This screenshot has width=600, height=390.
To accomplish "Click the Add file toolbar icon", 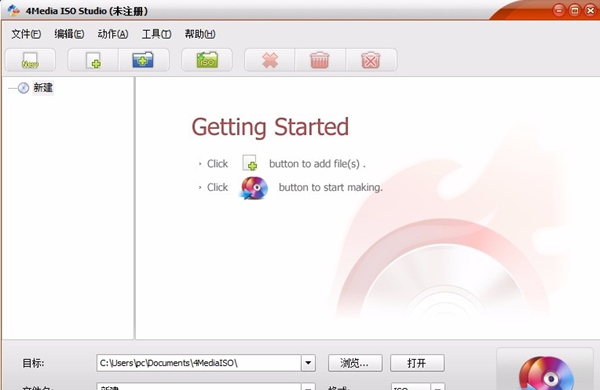I will (x=93, y=60).
